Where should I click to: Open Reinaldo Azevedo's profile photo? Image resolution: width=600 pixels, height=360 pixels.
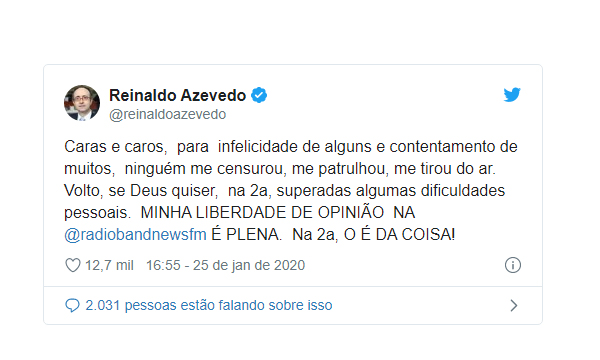click(82, 103)
